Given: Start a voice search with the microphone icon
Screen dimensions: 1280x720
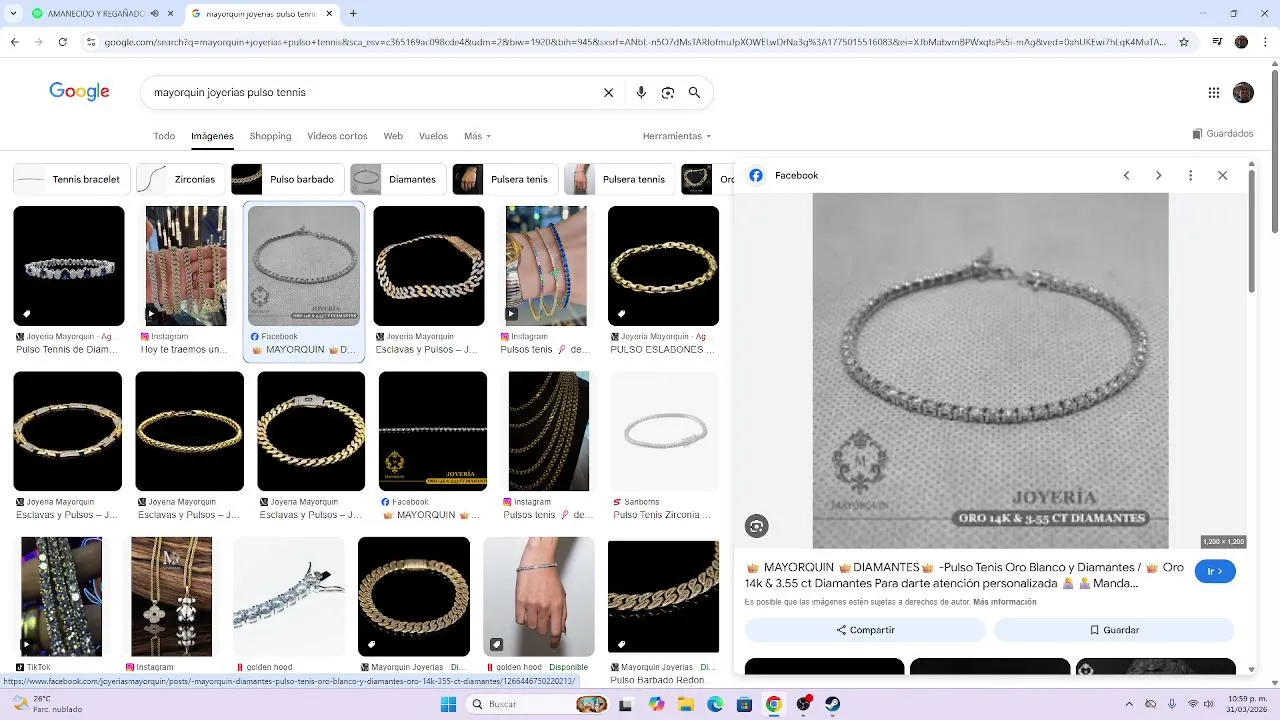Looking at the screenshot, I should (x=641, y=92).
